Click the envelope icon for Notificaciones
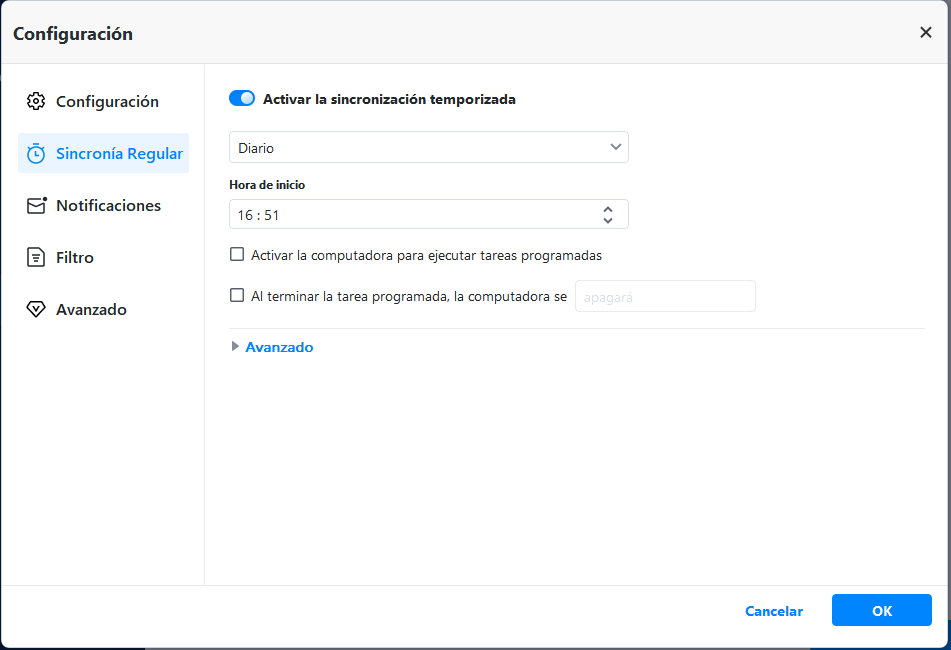This screenshot has width=951, height=650. point(37,206)
